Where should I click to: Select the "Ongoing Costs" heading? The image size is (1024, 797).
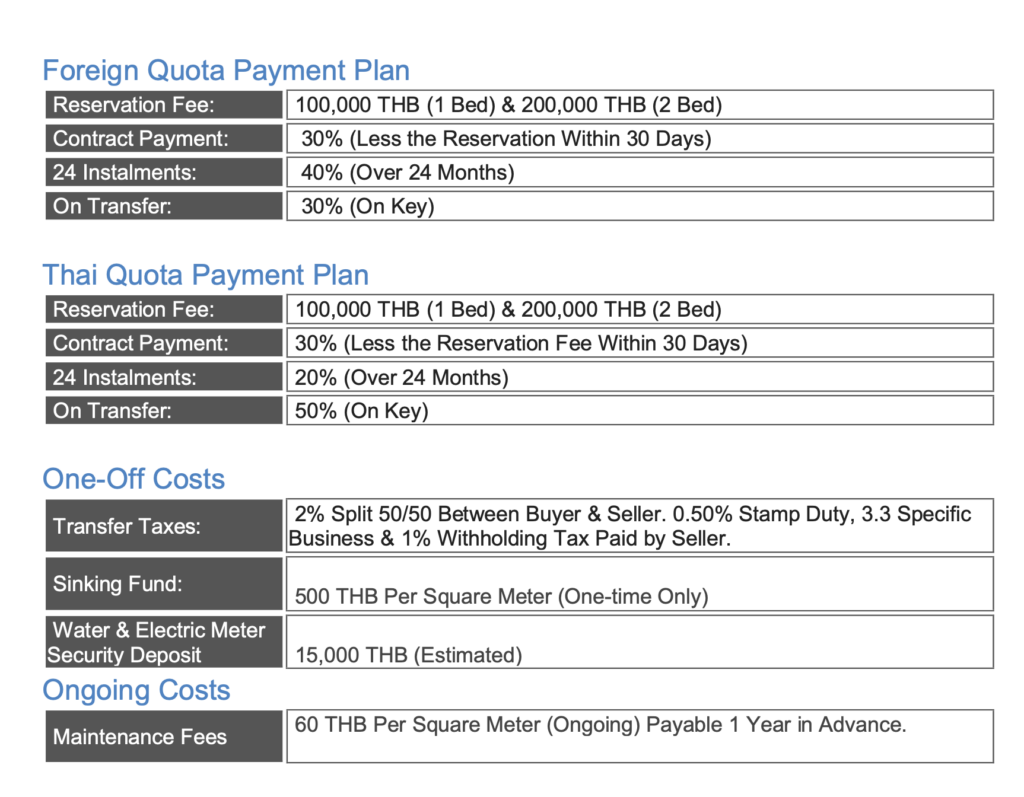[136, 691]
